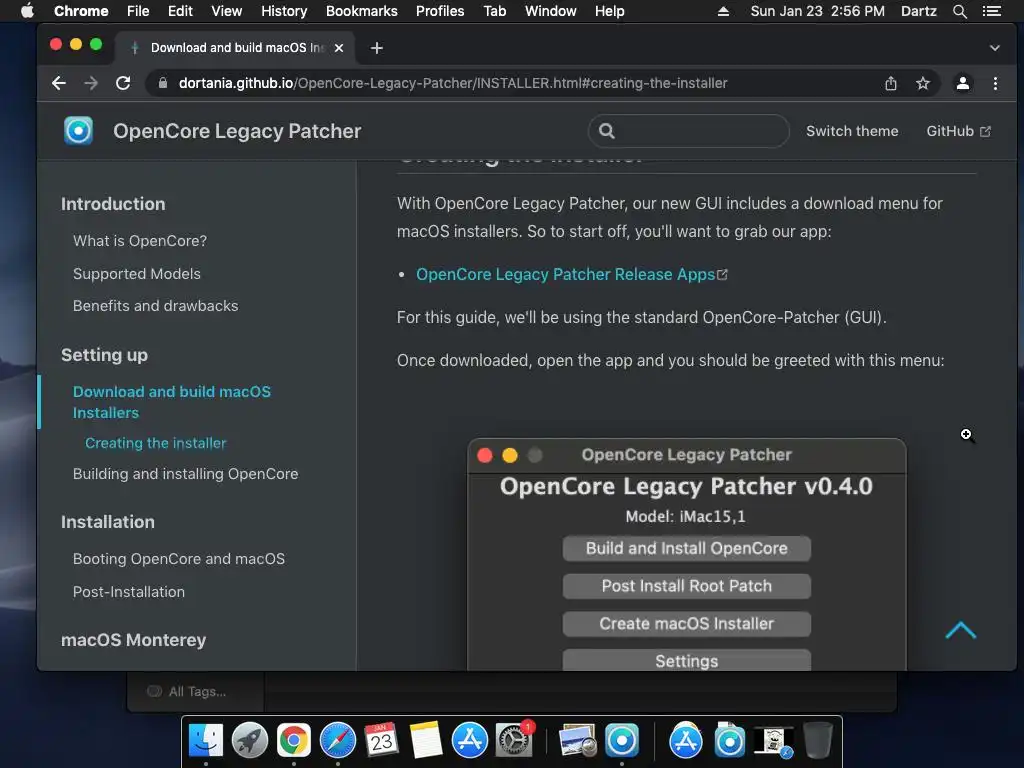1024x768 pixels.
Task: Click the eject icon in menu bar
Action: pos(723,11)
